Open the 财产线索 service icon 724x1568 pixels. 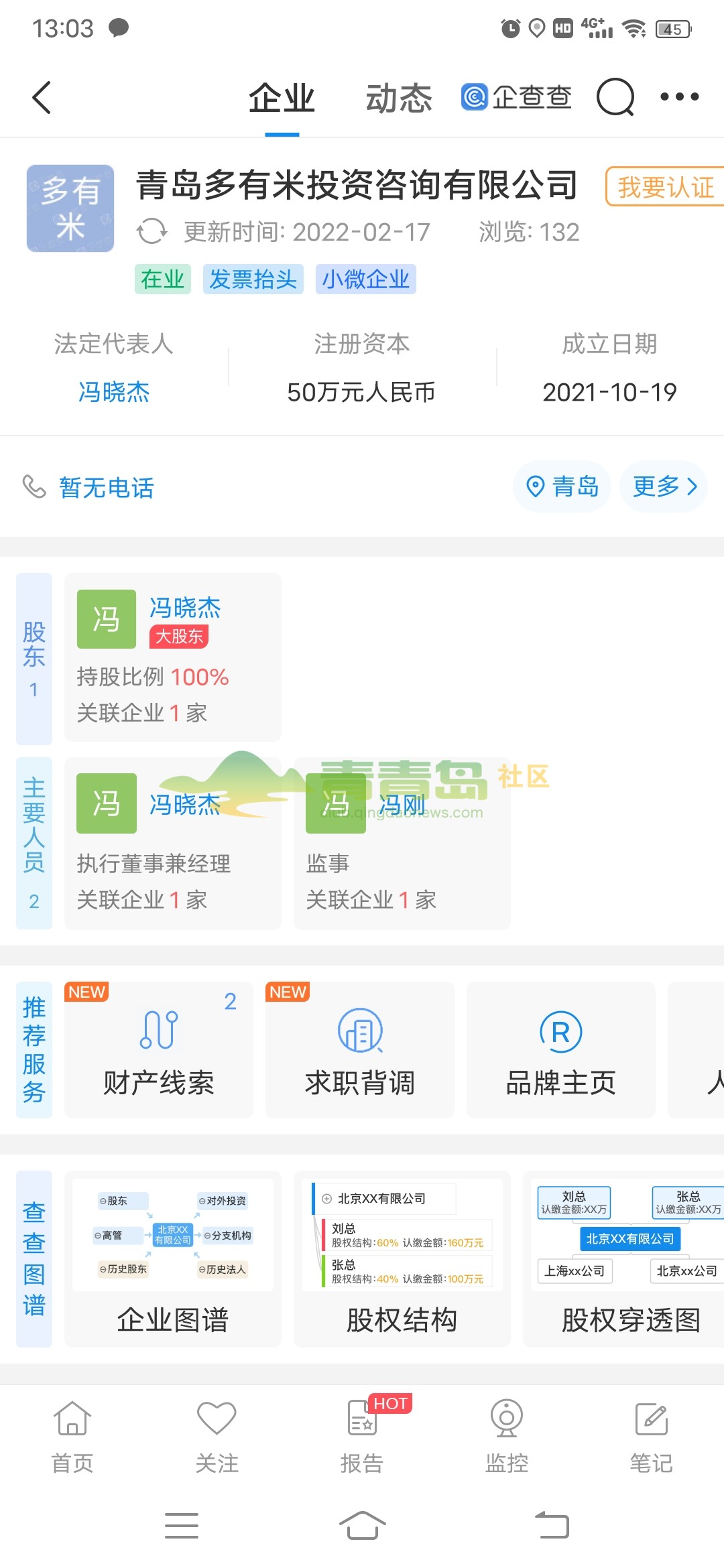click(x=159, y=1030)
